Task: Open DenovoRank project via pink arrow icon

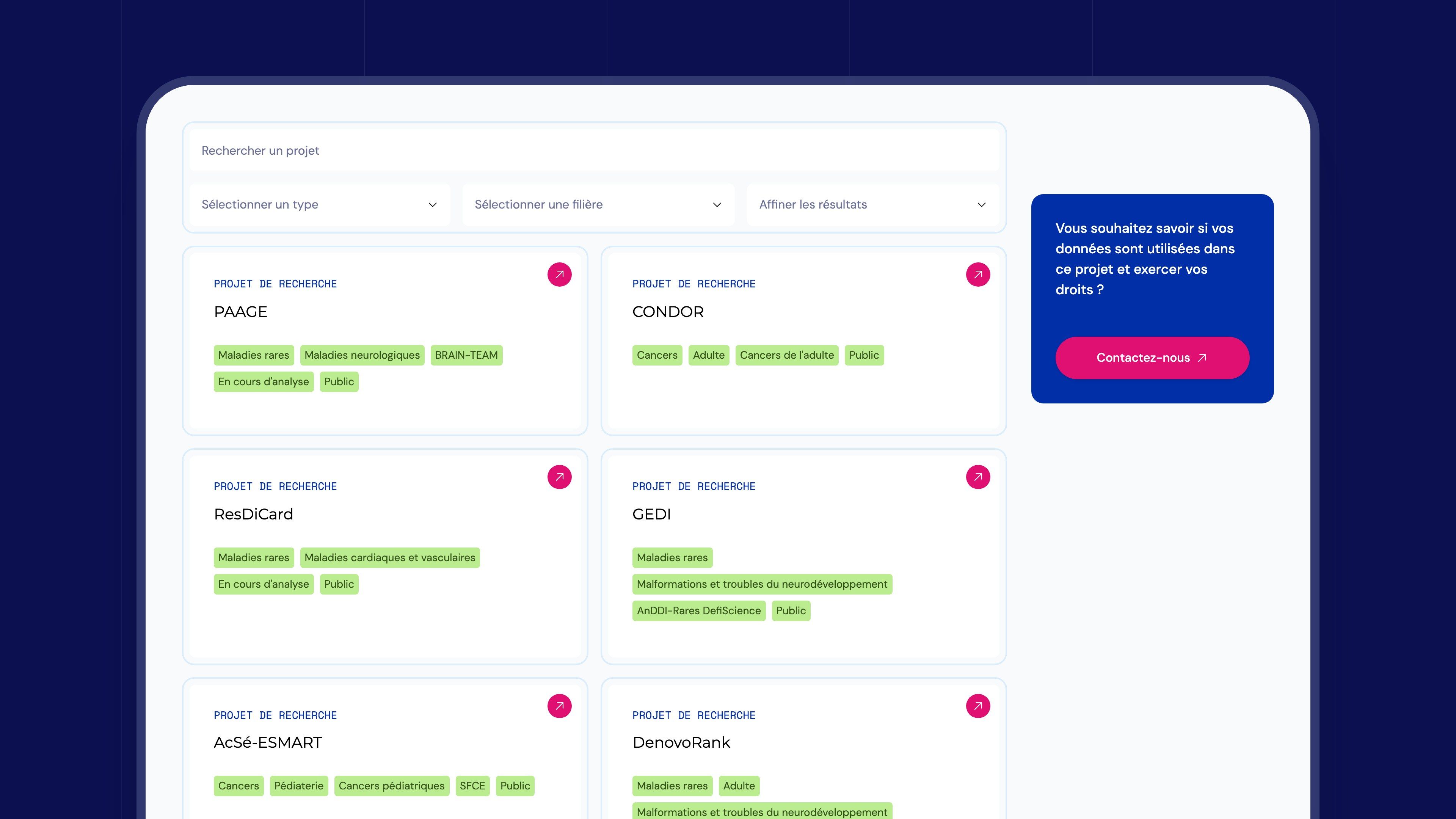Action: (978, 706)
